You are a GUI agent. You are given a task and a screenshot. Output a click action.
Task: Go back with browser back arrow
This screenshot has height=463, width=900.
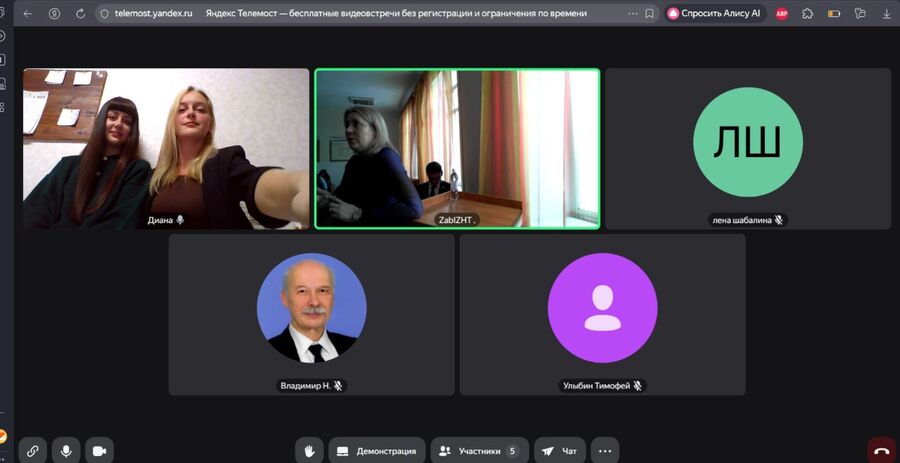(x=27, y=14)
